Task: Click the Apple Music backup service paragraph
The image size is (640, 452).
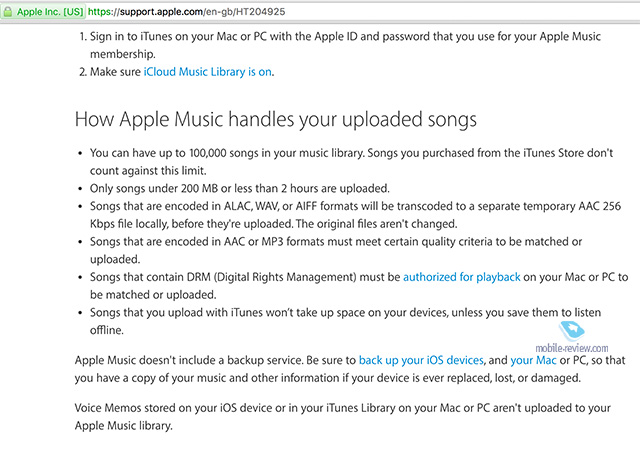Action: tap(350, 369)
